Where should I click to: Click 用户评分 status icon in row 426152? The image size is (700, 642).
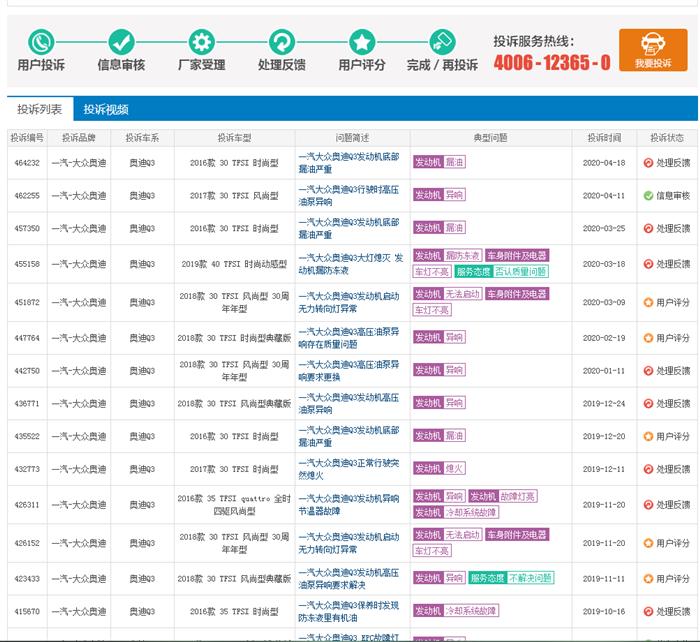[648, 543]
